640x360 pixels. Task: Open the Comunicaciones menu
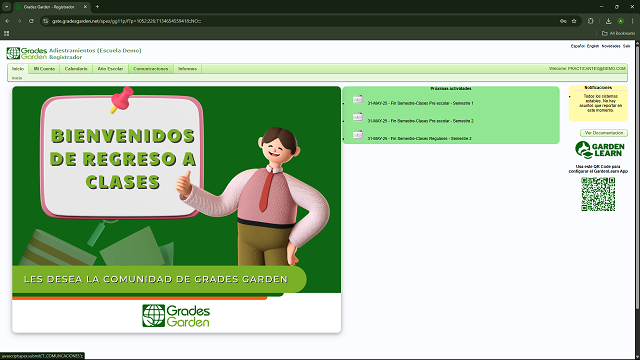(151, 69)
